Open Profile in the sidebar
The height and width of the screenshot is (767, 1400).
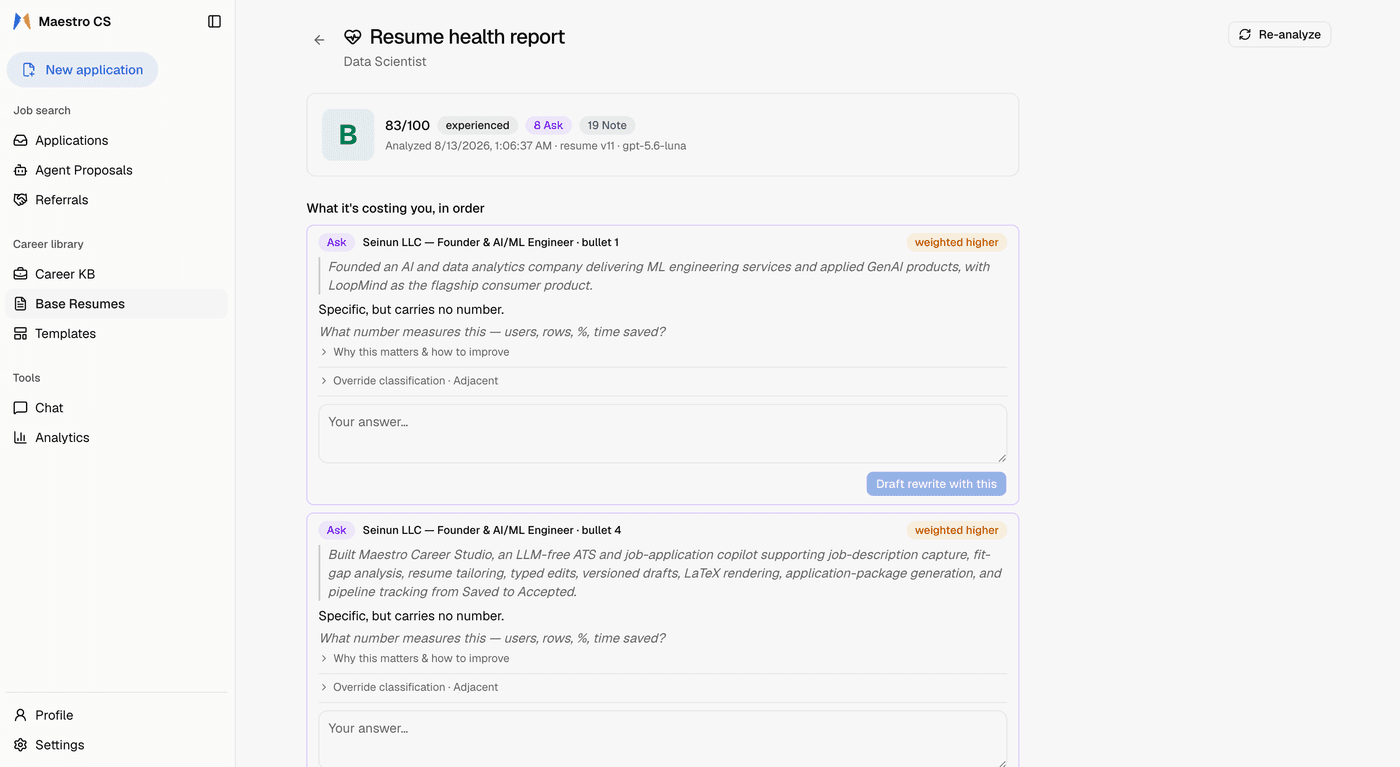point(117,715)
